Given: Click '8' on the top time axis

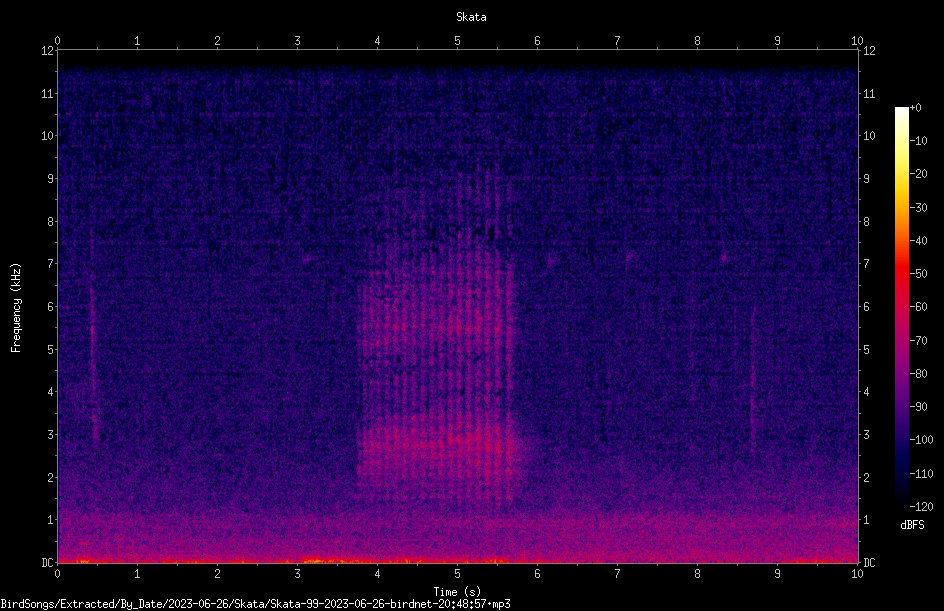Looking at the screenshot, I should 697,41.
